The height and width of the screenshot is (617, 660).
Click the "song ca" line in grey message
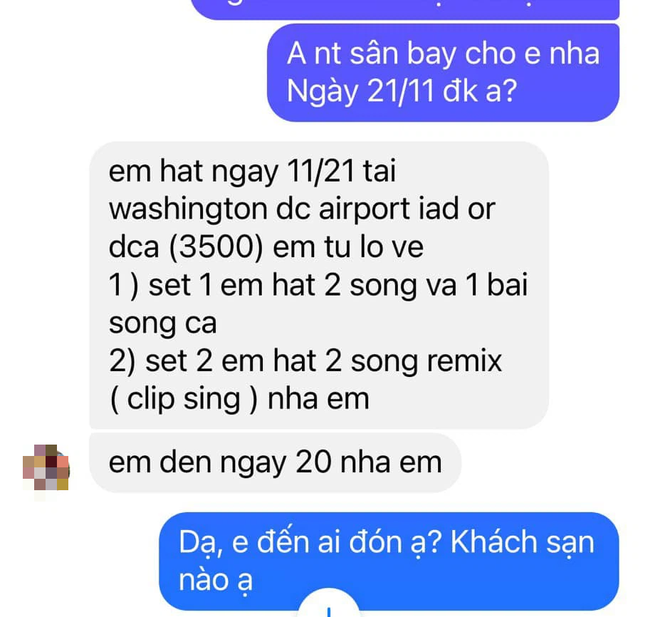coord(162,323)
